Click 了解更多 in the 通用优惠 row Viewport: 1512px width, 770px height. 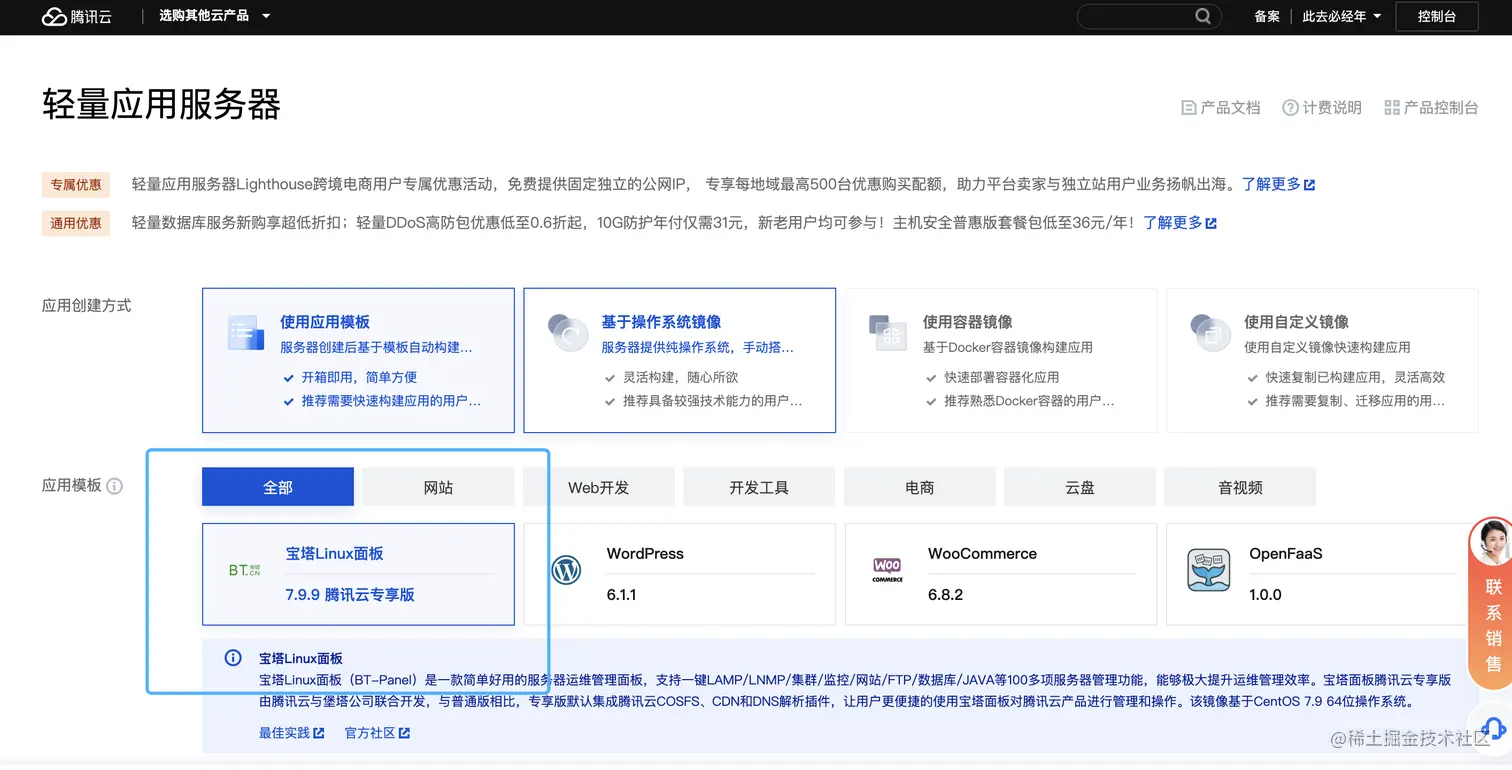(x=1180, y=223)
